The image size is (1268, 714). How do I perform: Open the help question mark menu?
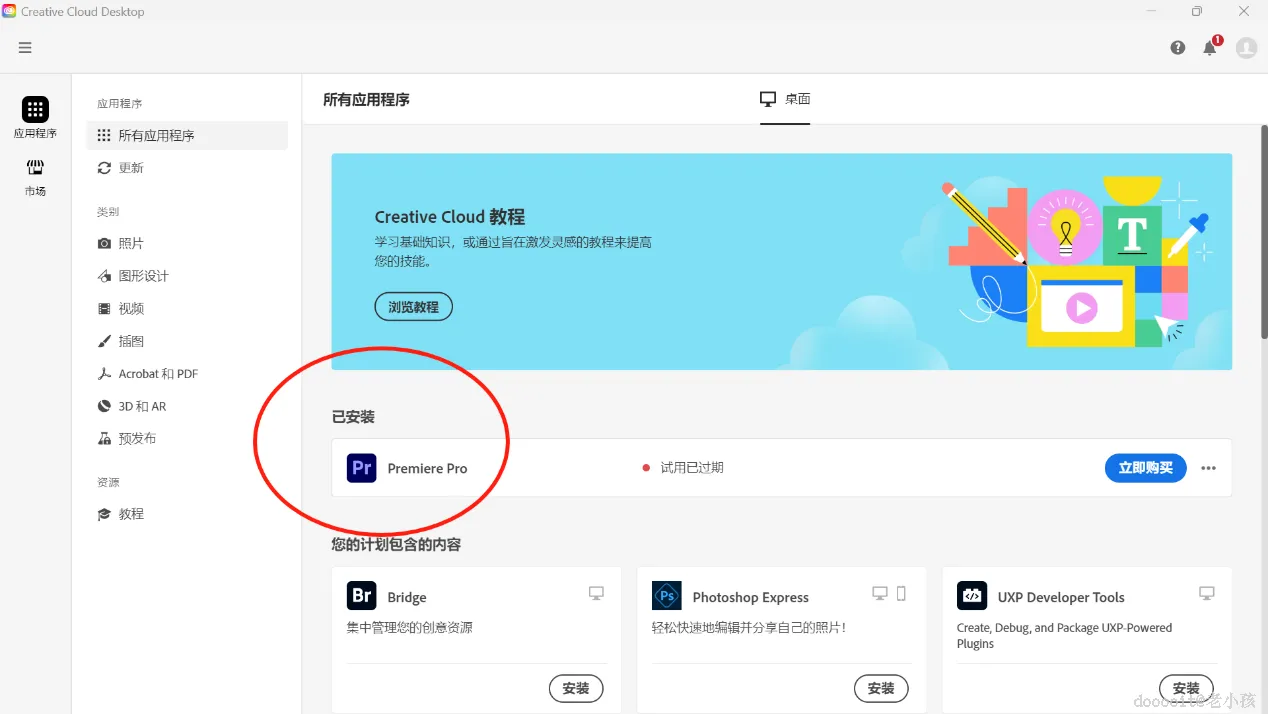(x=1177, y=47)
